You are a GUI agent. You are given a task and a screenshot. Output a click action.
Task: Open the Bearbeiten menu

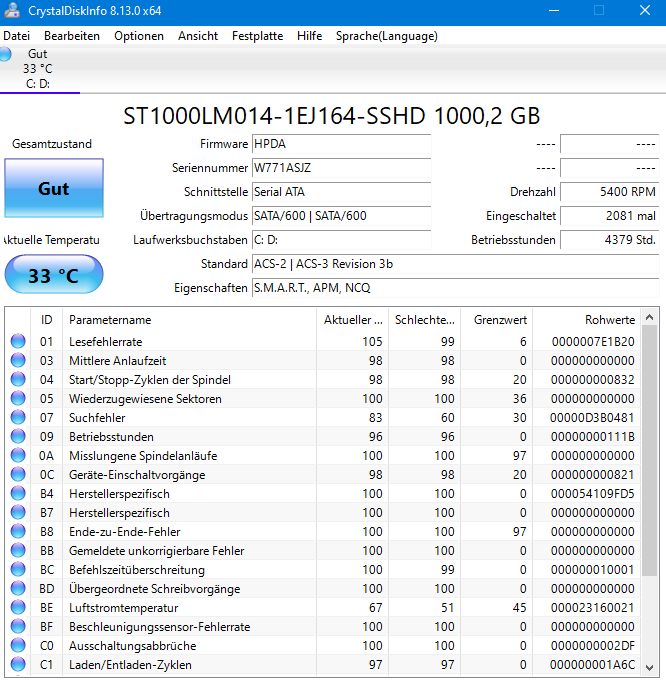click(x=72, y=36)
